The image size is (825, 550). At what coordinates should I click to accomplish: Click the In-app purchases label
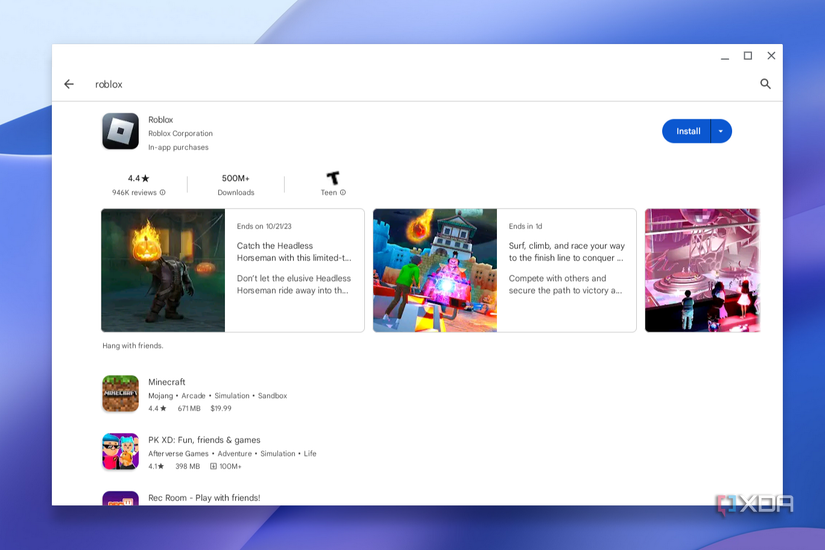178,147
